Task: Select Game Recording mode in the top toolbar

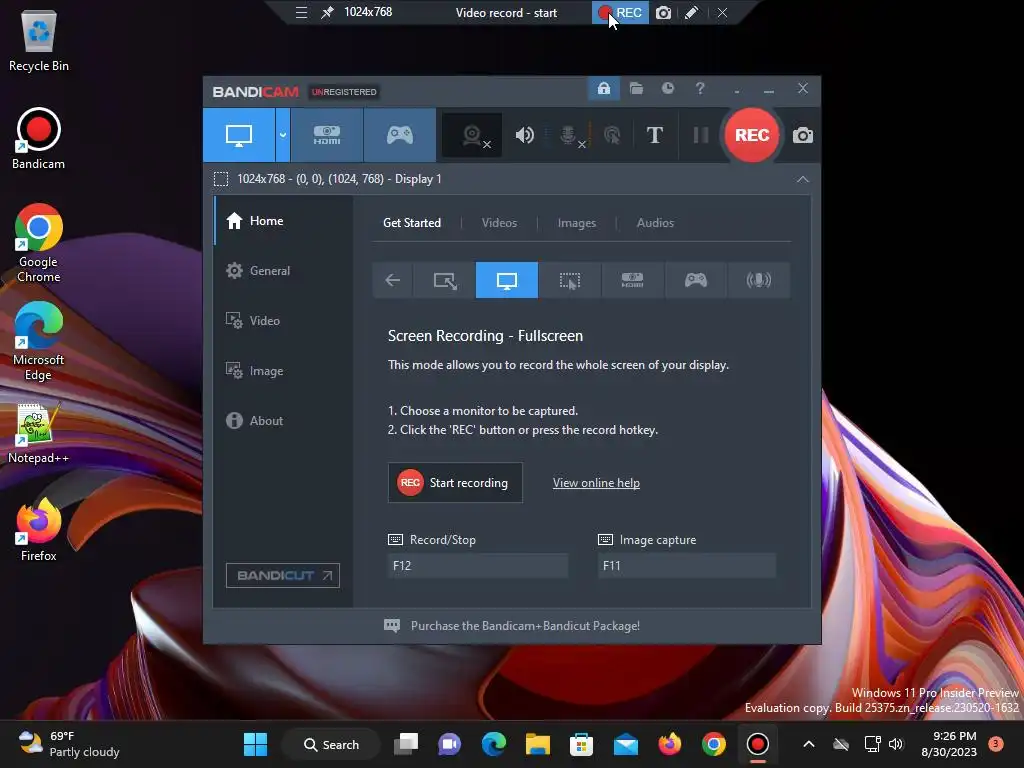Action: [x=400, y=135]
